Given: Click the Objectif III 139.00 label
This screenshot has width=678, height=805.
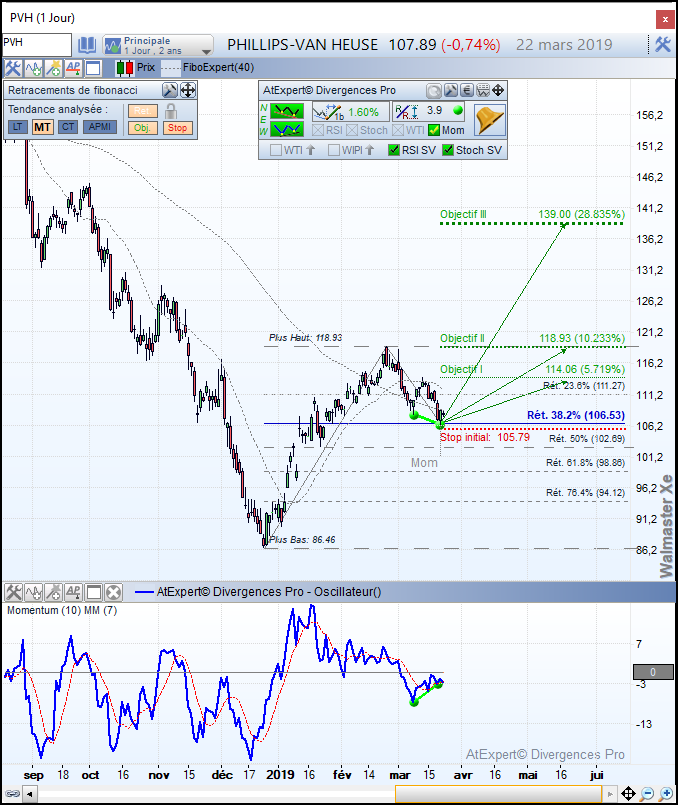Looking at the screenshot, I should [x=532, y=215].
